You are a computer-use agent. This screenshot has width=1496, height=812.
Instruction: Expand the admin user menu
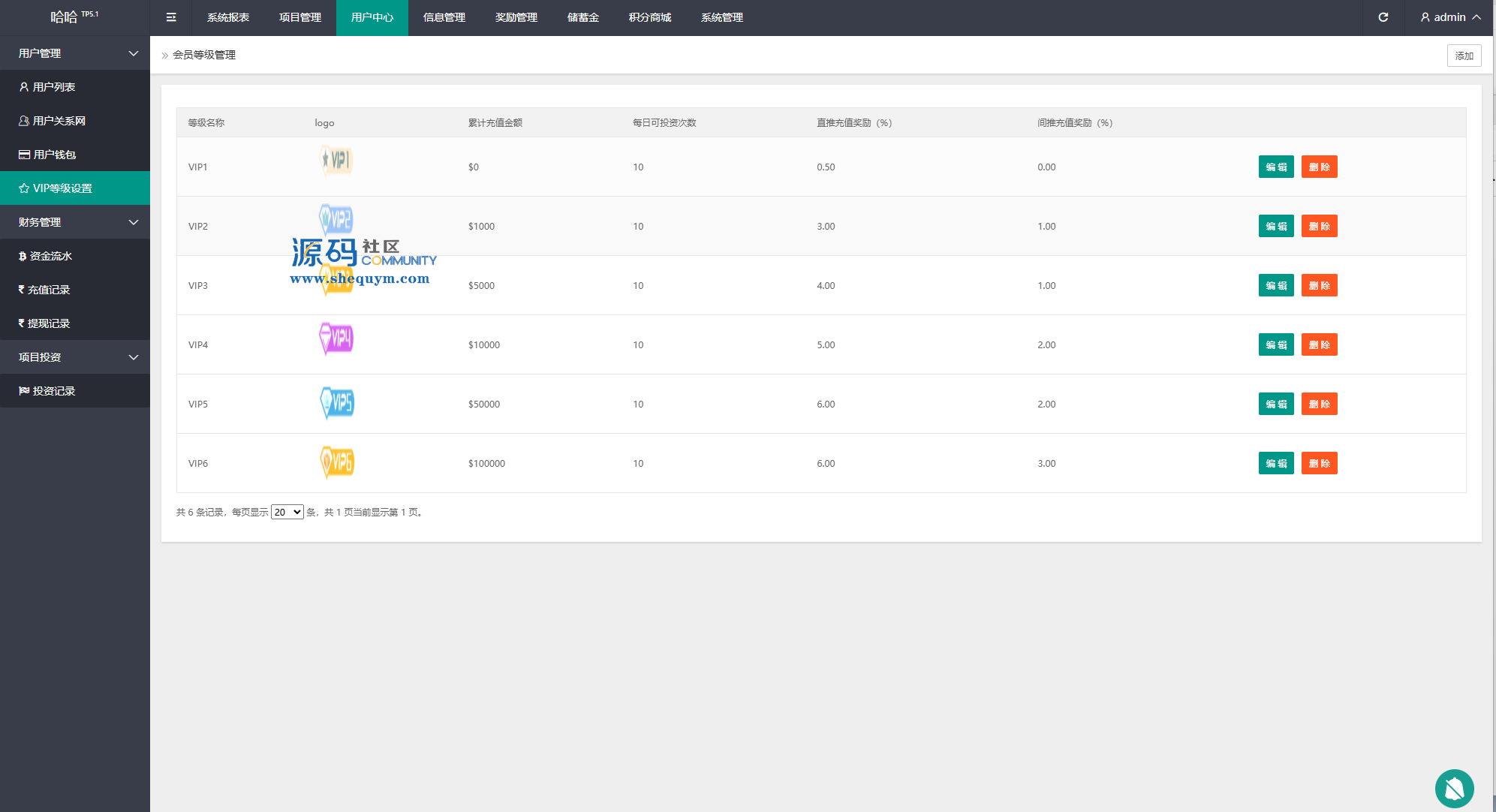click(x=1450, y=17)
